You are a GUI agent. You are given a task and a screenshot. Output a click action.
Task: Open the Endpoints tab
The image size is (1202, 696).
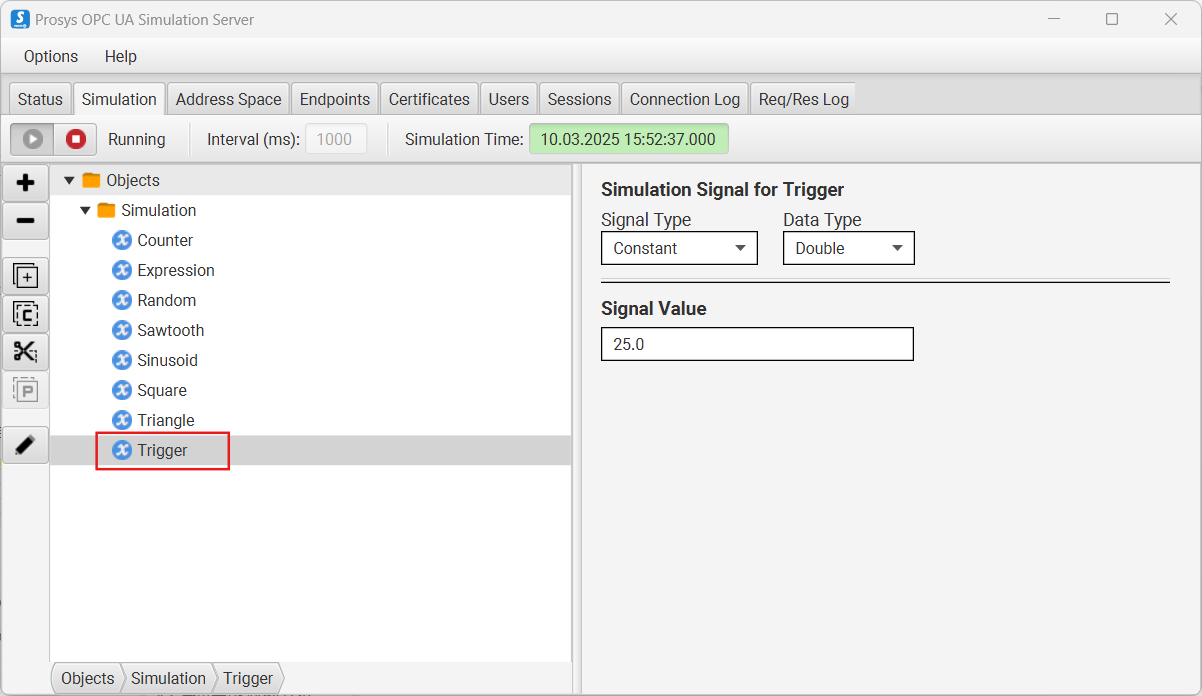(x=335, y=99)
